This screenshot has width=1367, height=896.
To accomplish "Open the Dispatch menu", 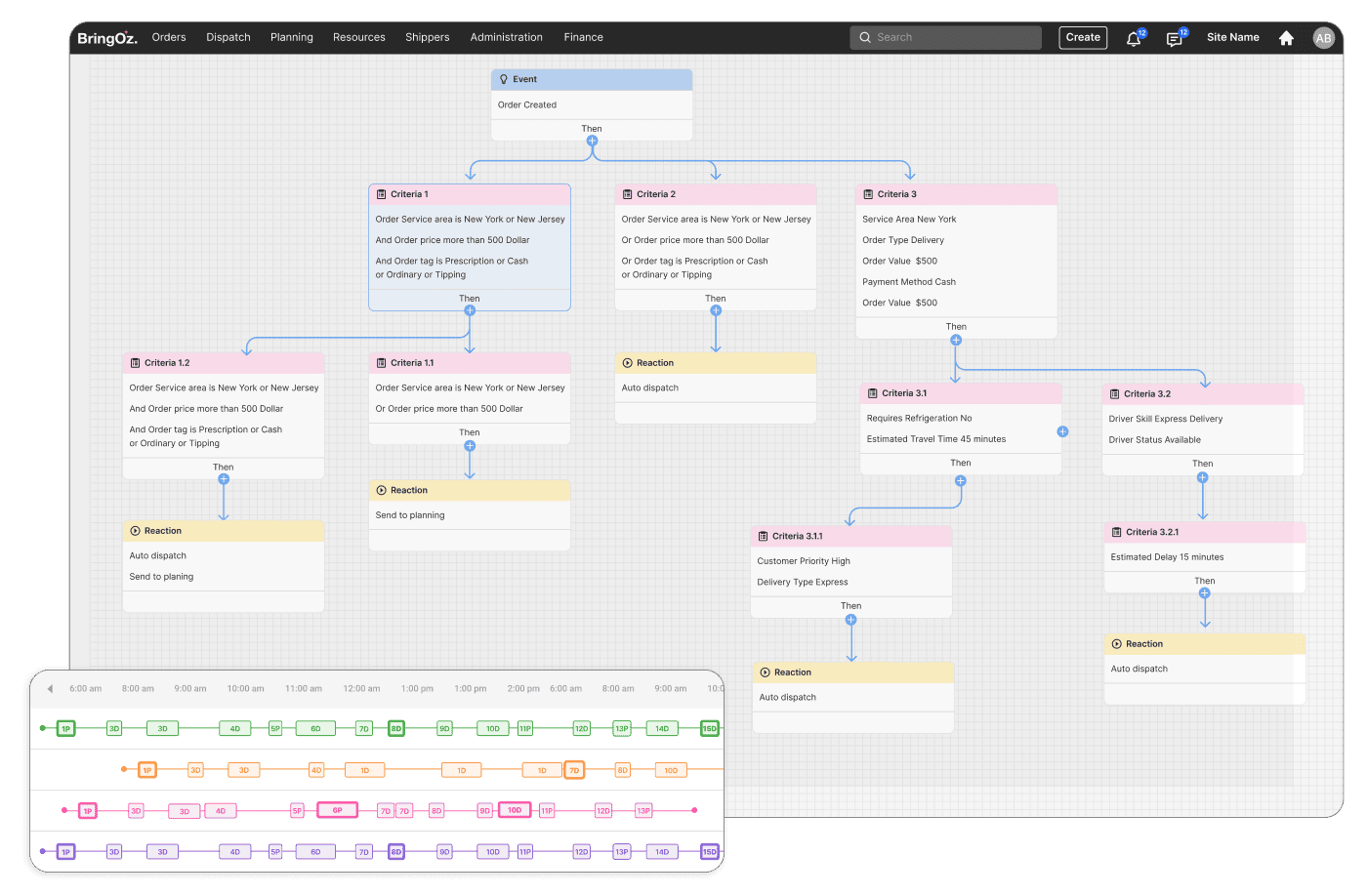I will 228,37.
